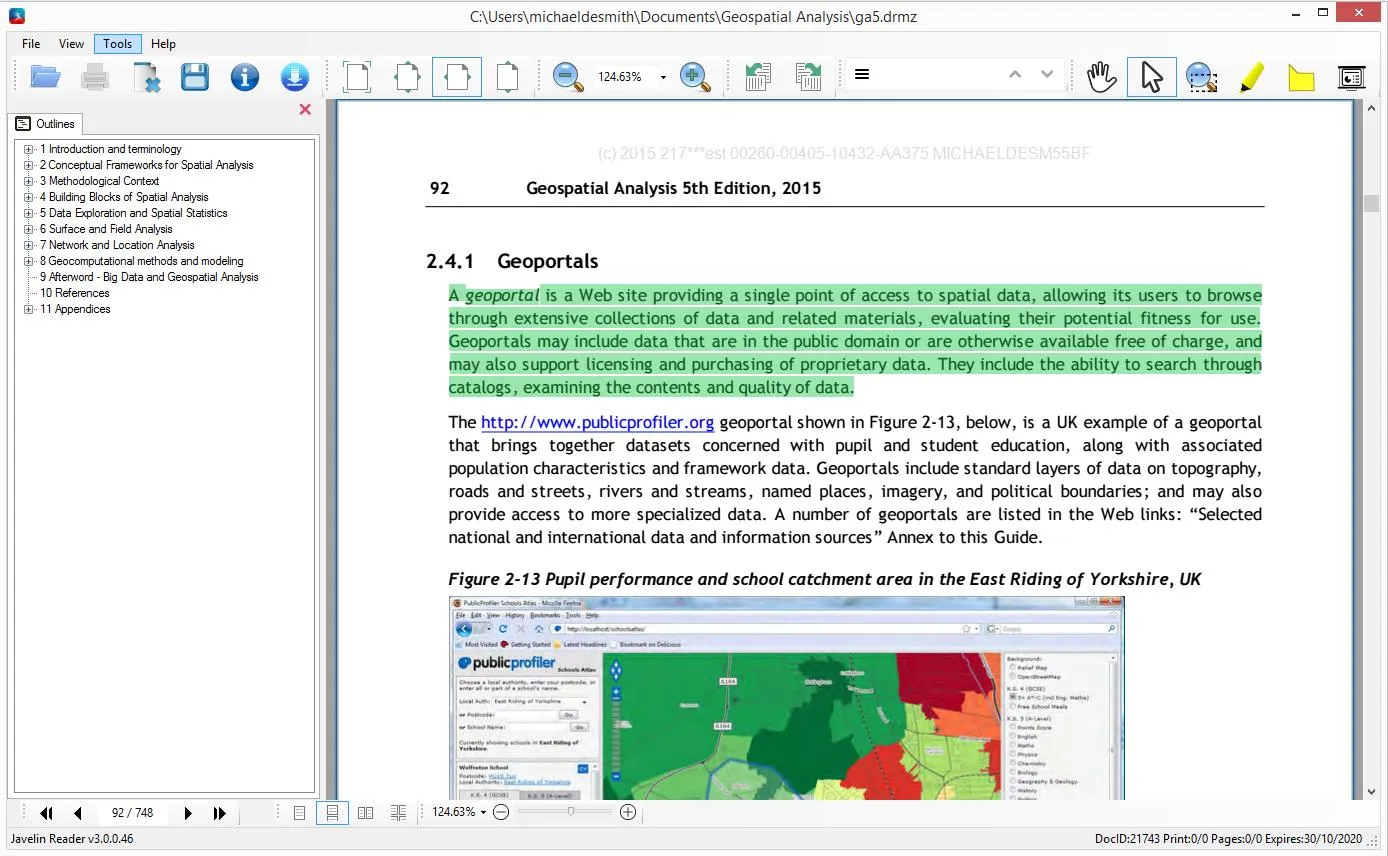Image resolution: width=1388 pixels, height=856 pixels.
Task: Select the arrow selection tool
Action: pos(1151,76)
